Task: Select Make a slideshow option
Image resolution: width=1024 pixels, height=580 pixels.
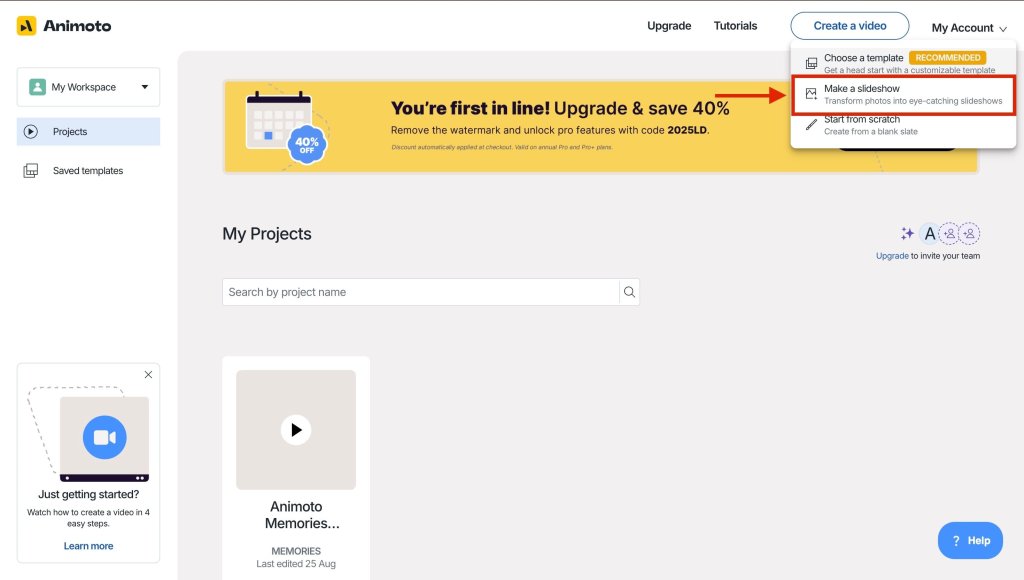Action: [x=903, y=94]
